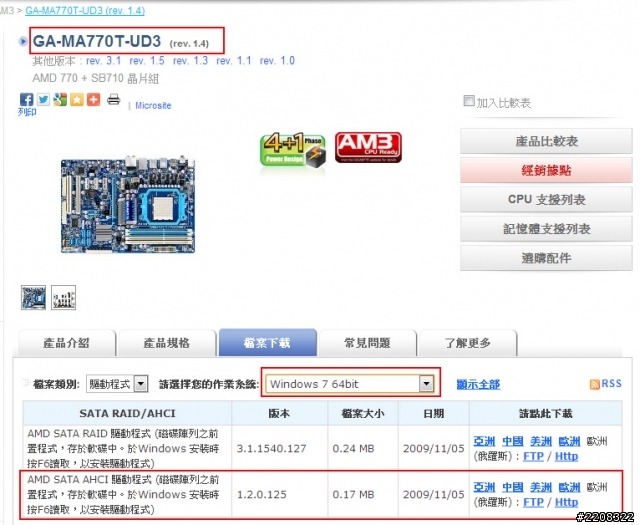
Task: Open the 常見問題 tab
Action: point(367,343)
